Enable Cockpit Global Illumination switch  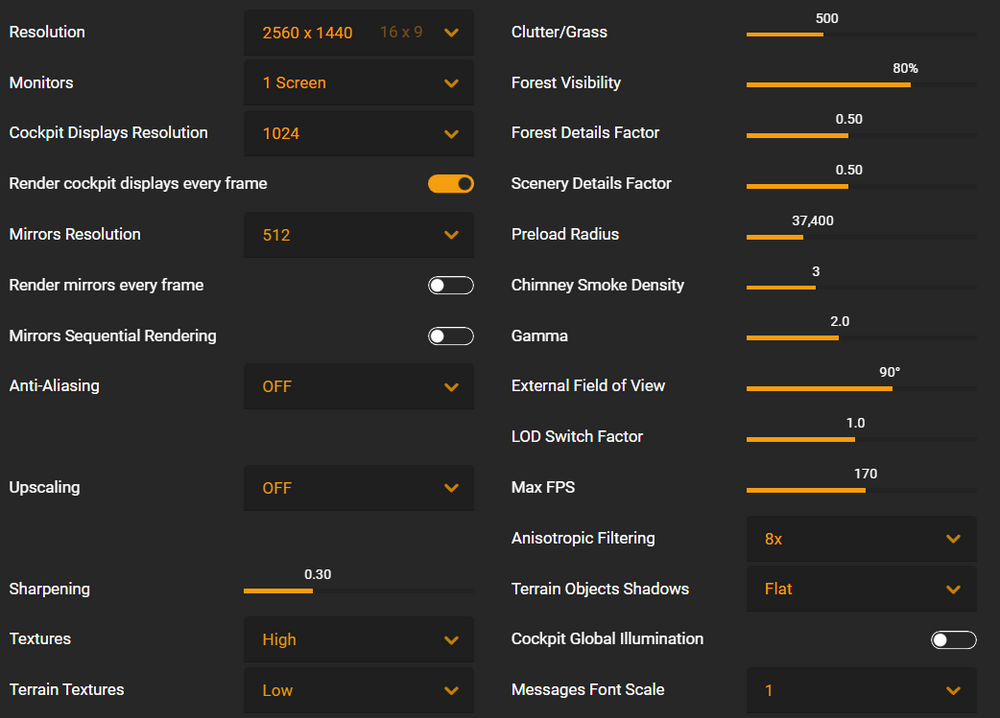(953, 640)
